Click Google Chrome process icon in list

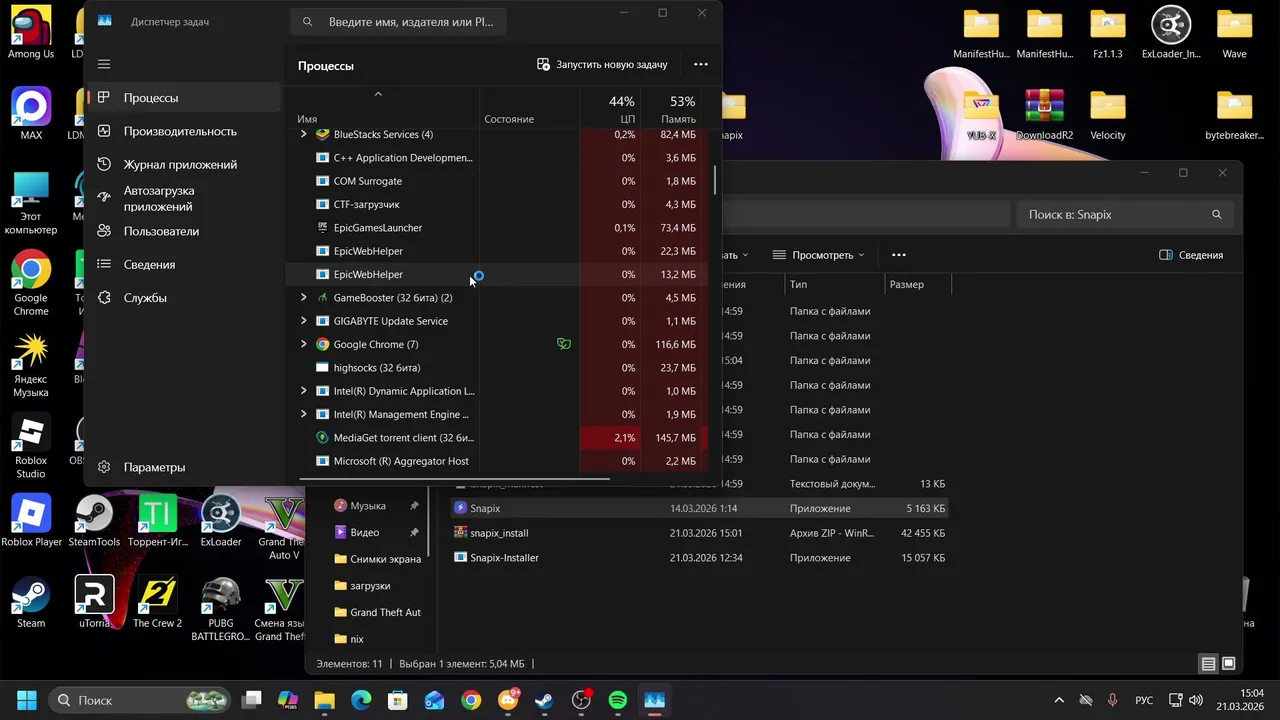coord(322,344)
